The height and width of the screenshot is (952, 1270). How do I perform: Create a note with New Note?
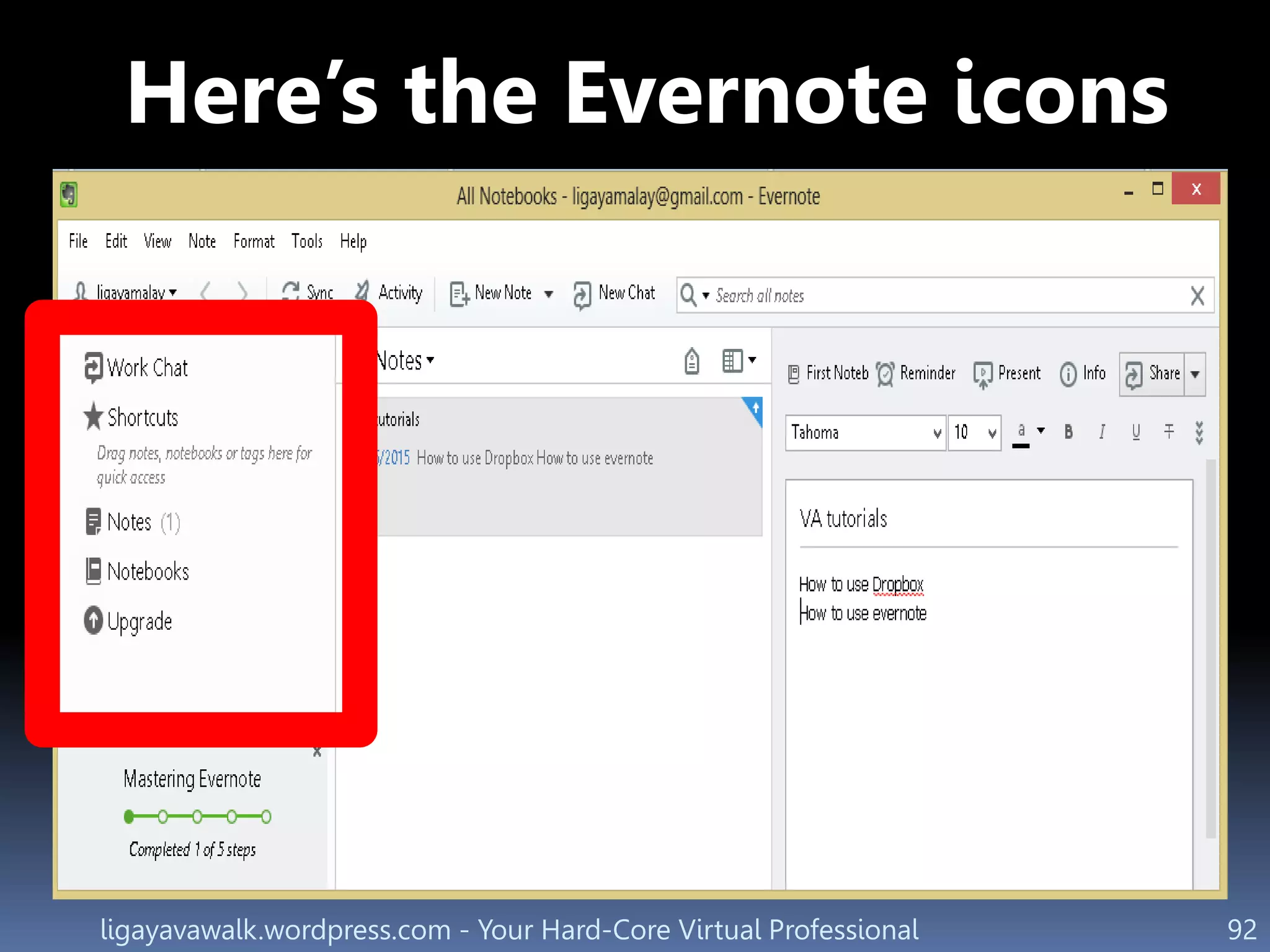pyautogui.click(x=491, y=293)
